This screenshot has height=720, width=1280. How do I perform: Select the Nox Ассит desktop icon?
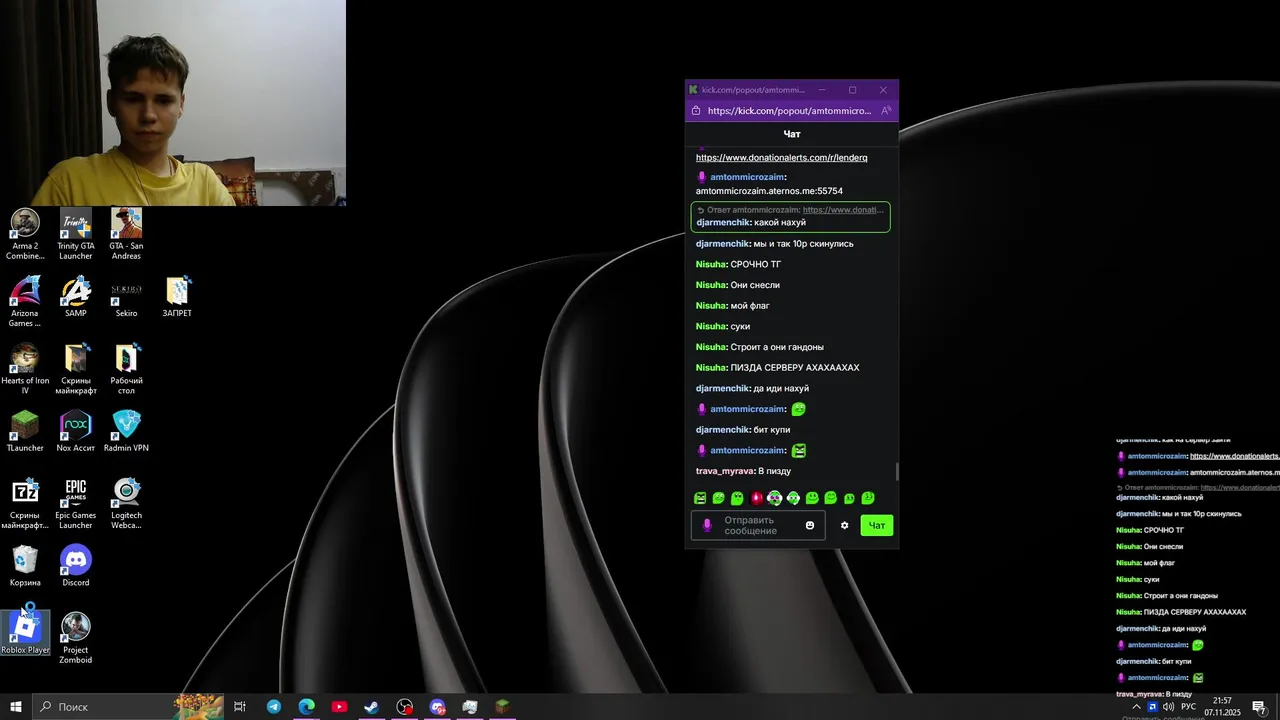pos(76,431)
